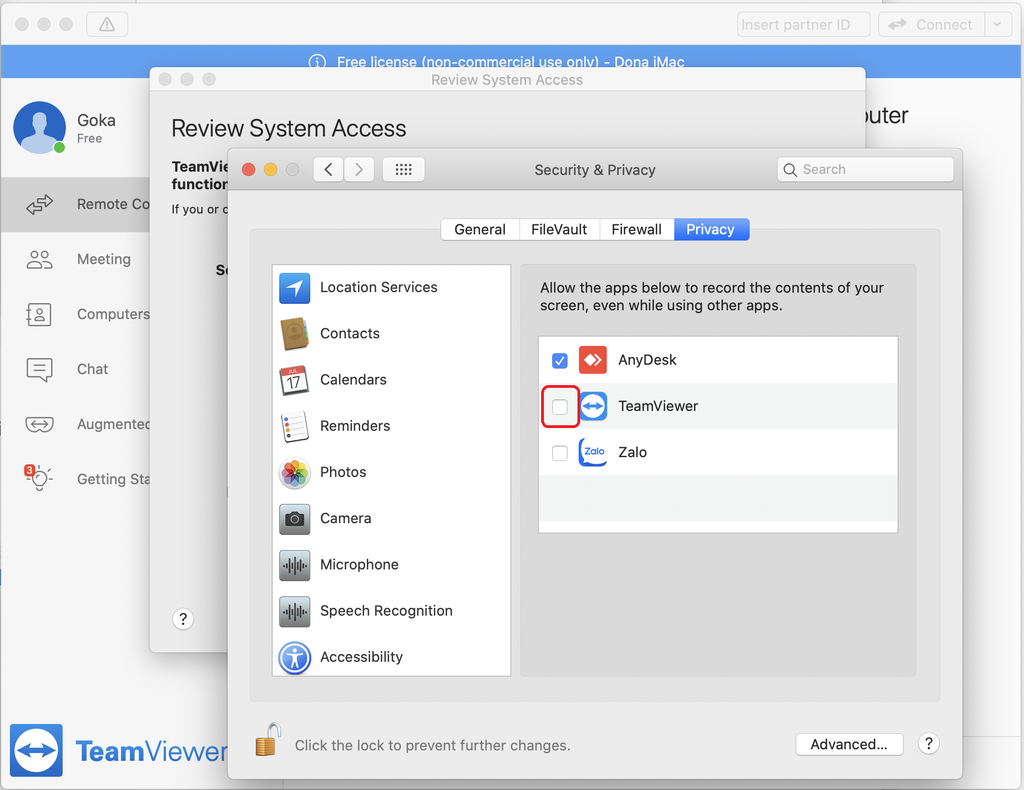Click the TeamViewer logo at bottom left

(37, 750)
